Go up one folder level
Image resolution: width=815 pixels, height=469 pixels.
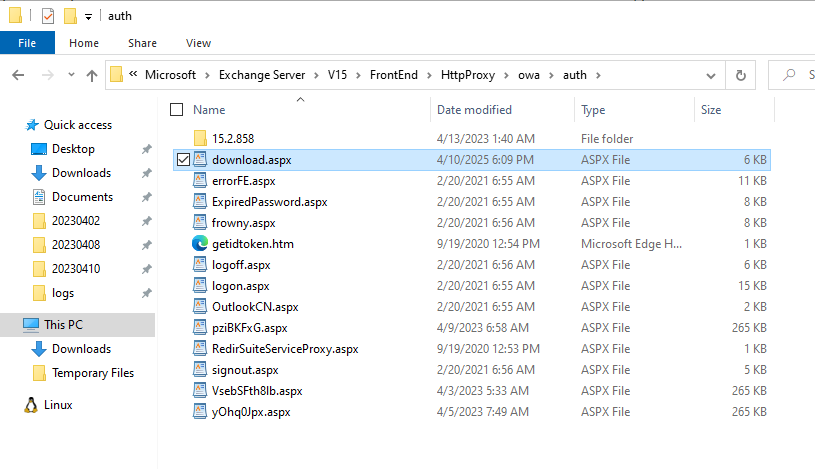click(92, 75)
